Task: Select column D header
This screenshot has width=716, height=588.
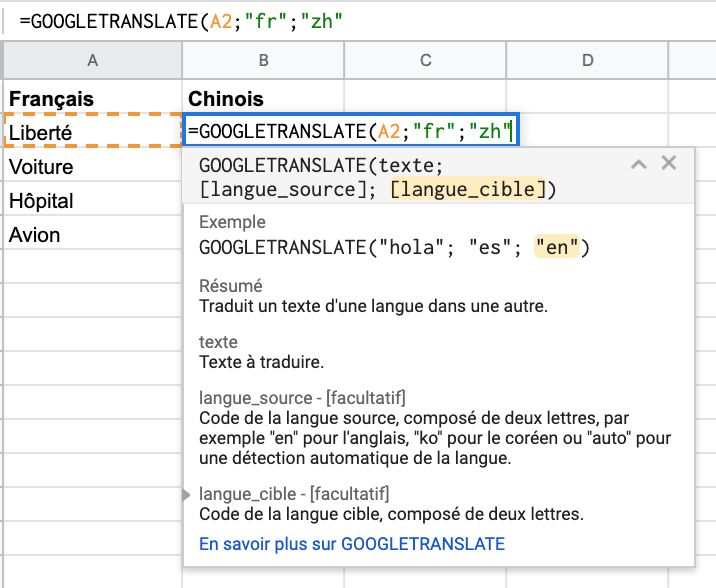Action: pyautogui.click(x=587, y=60)
